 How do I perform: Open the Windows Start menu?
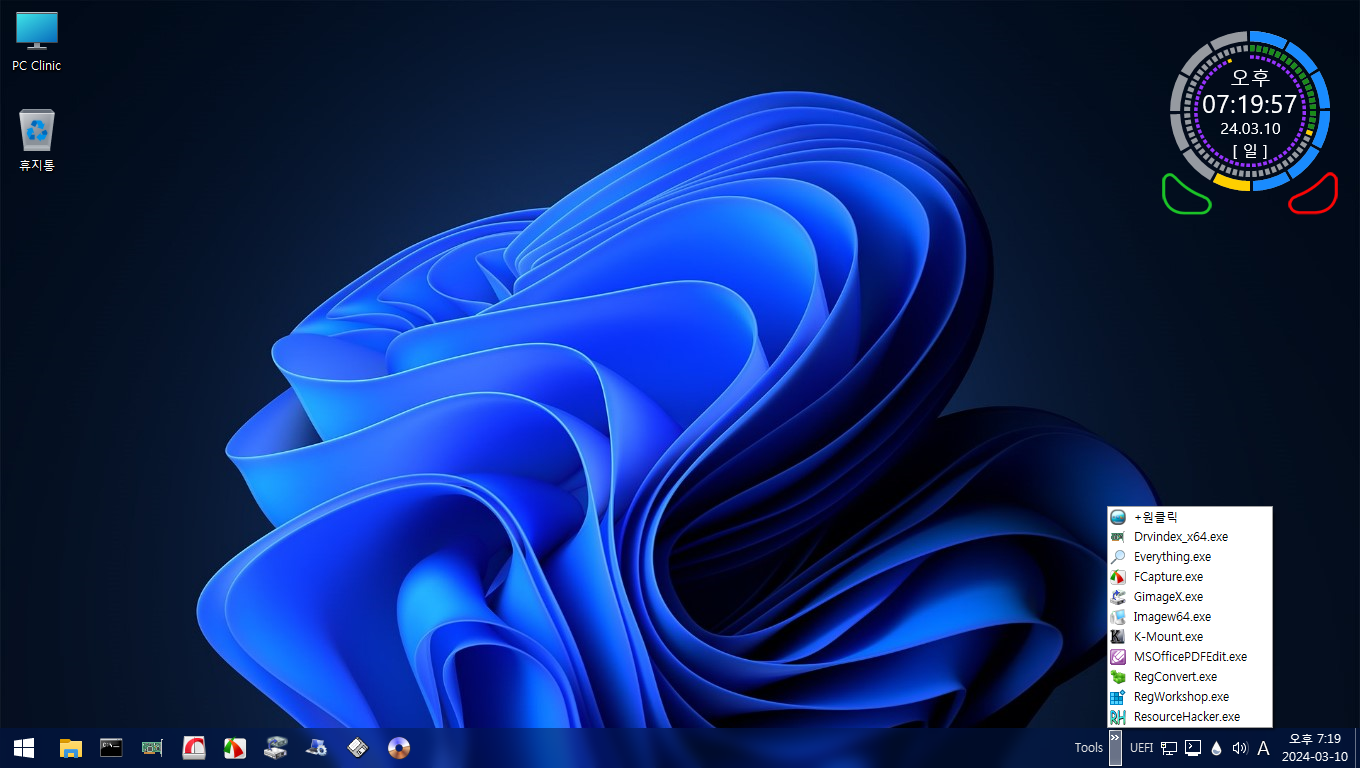[24, 747]
